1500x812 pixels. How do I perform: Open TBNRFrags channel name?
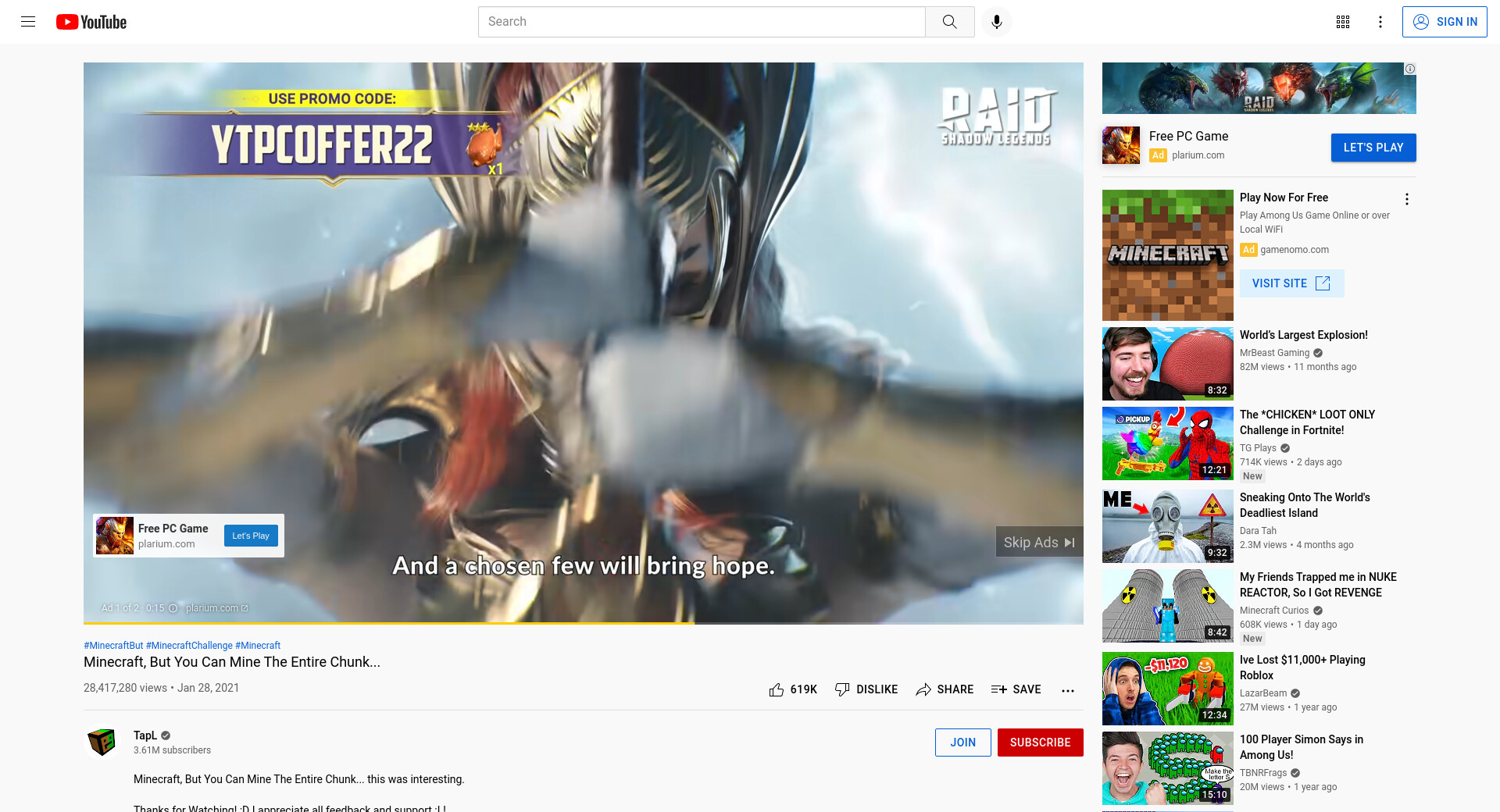(x=1263, y=773)
